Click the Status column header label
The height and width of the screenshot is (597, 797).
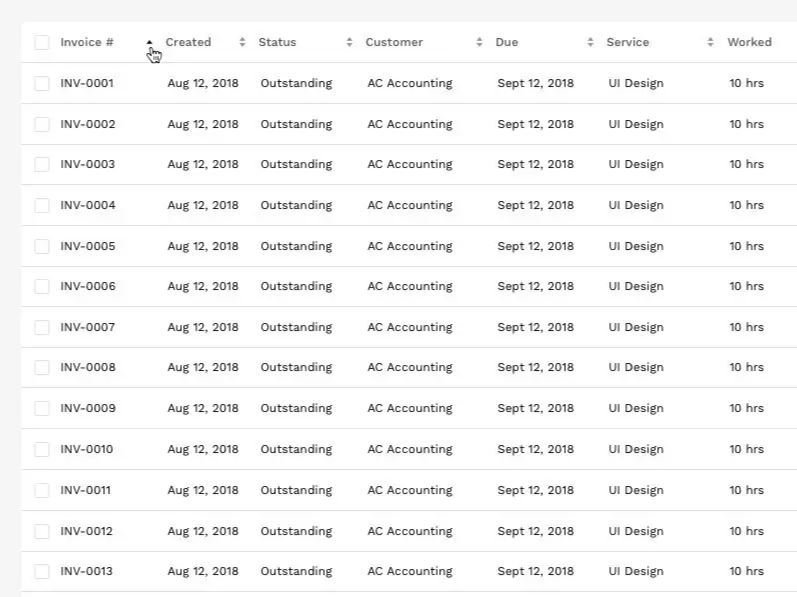277,42
